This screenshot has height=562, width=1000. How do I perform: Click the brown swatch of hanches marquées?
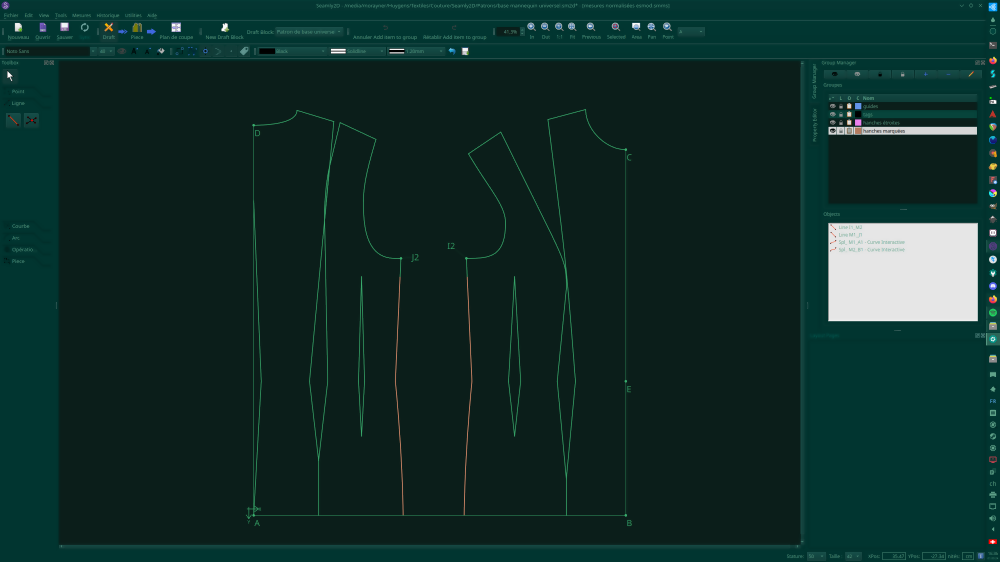coord(858,131)
